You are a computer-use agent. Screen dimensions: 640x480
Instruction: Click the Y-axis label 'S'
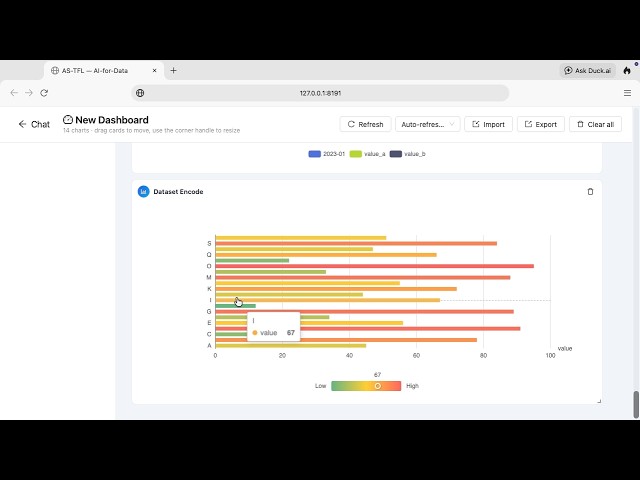pos(209,243)
